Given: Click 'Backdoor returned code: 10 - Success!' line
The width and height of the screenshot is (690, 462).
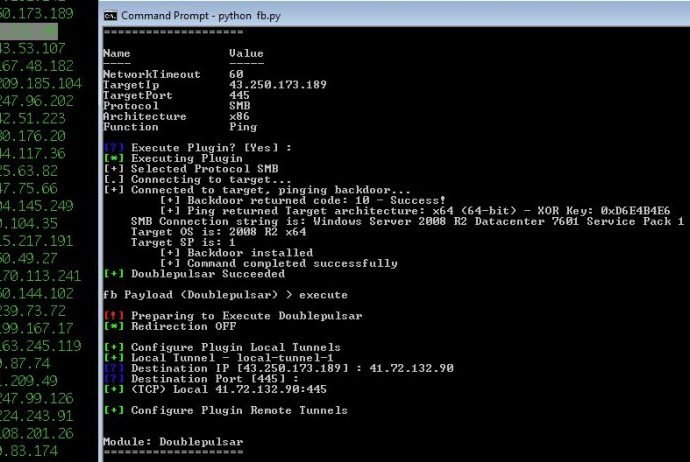Looking at the screenshot, I should pyautogui.click(x=303, y=201).
